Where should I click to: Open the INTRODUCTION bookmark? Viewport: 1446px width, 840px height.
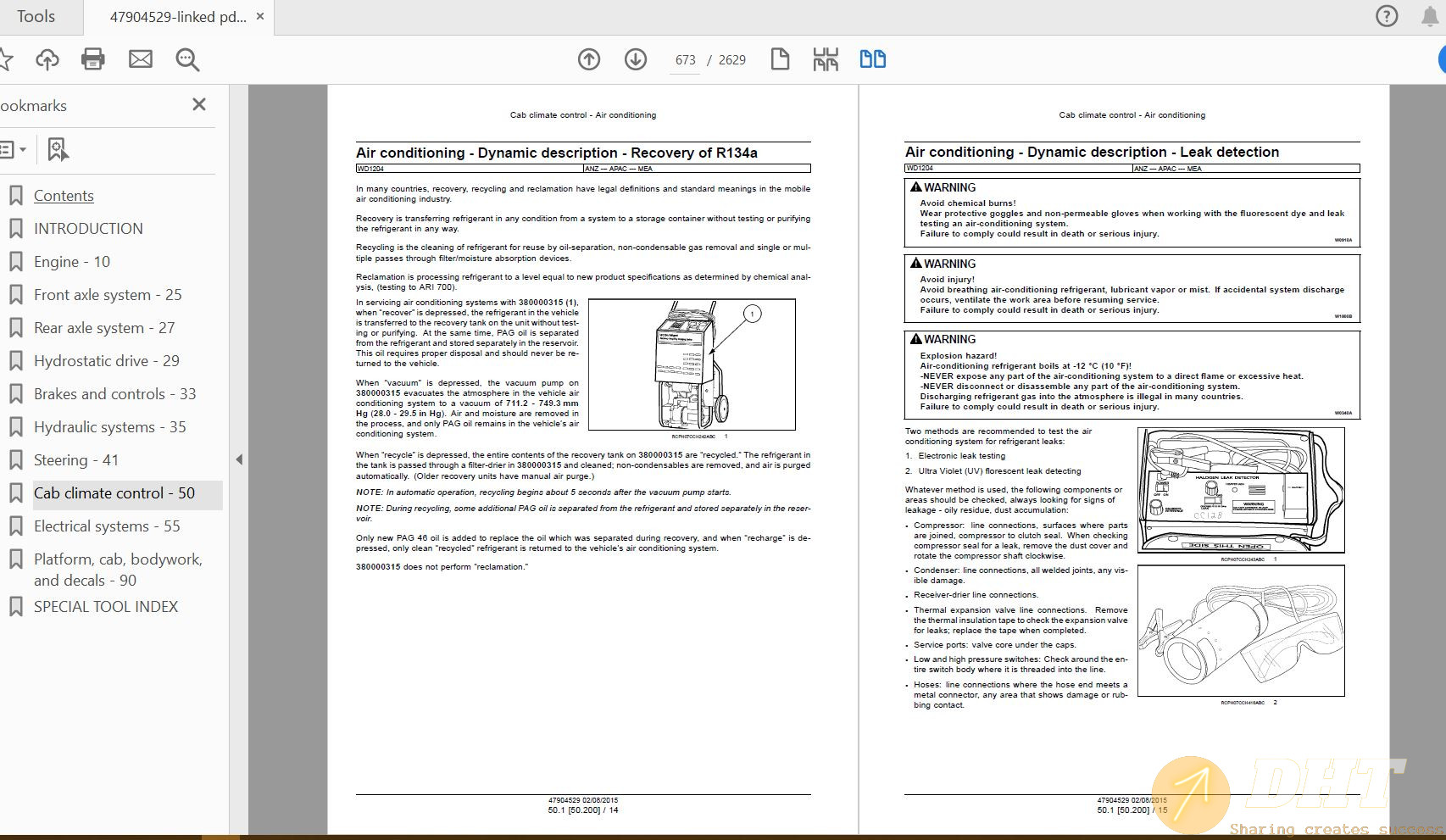pyautogui.click(x=88, y=229)
